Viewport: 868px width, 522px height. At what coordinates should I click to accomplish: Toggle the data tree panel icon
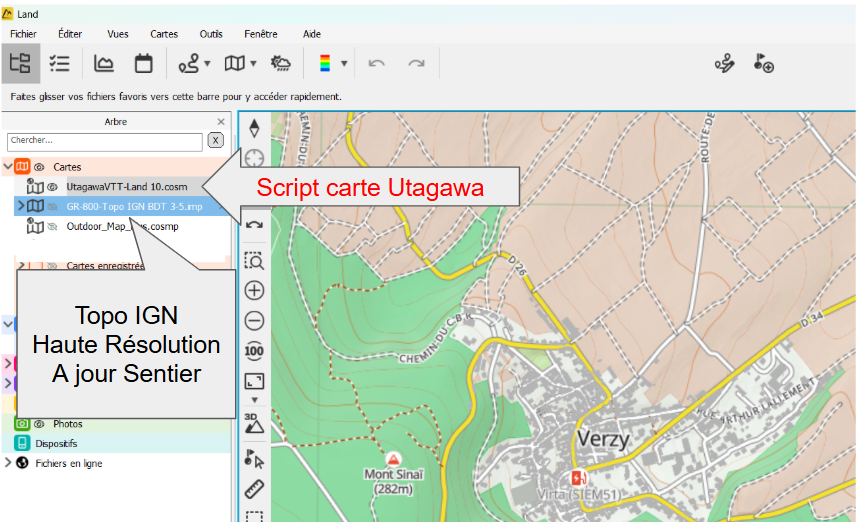coord(20,63)
